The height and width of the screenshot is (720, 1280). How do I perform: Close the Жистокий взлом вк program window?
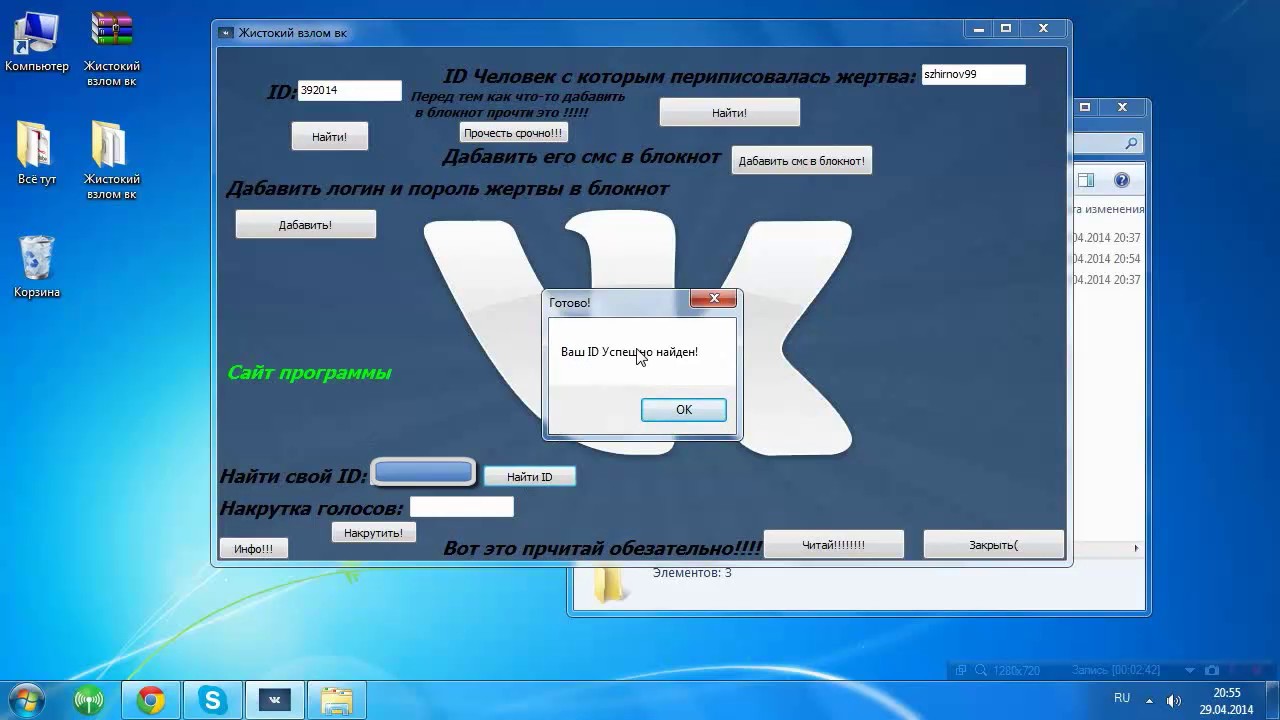[x=1044, y=29]
